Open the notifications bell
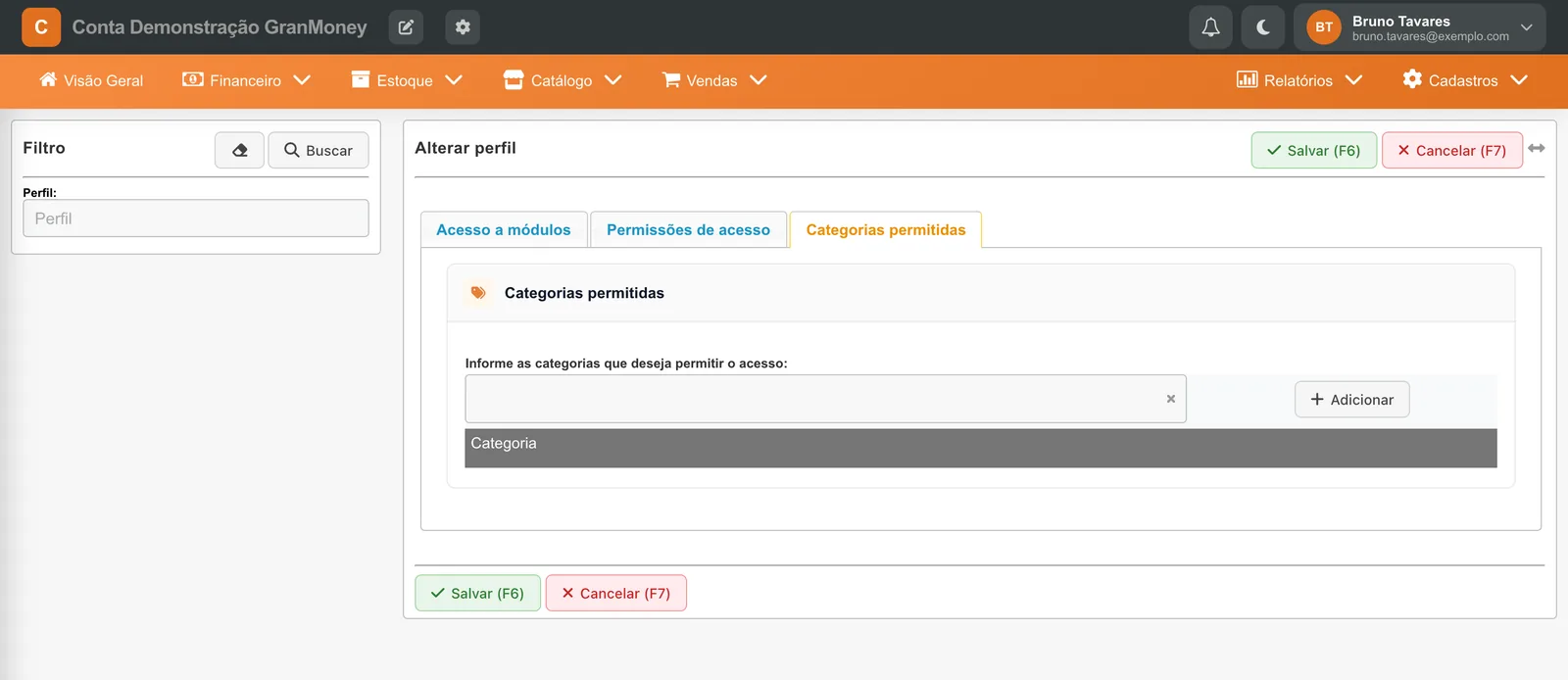 1210,27
